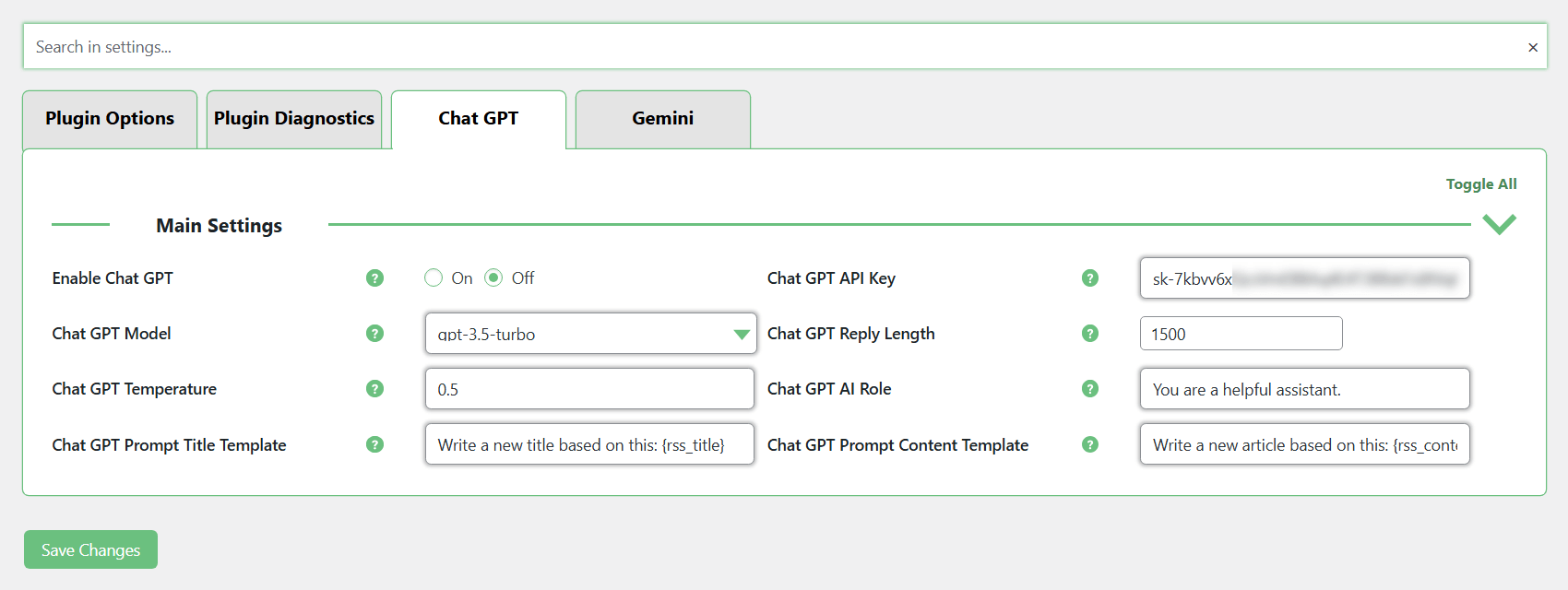1568x590 pixels.
Task: Switch to the Gemini tab
Action: tap(662, 119)
